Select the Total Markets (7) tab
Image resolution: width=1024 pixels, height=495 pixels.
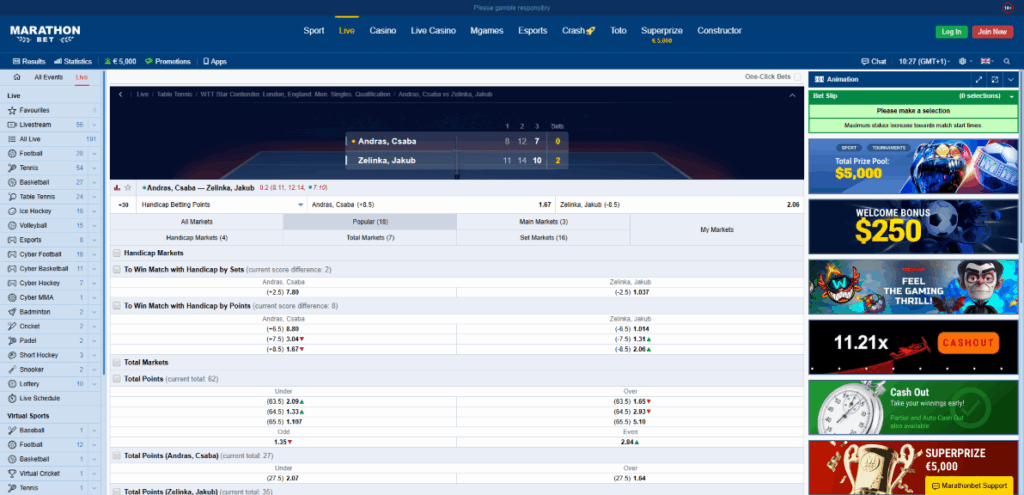pos(369,237)
